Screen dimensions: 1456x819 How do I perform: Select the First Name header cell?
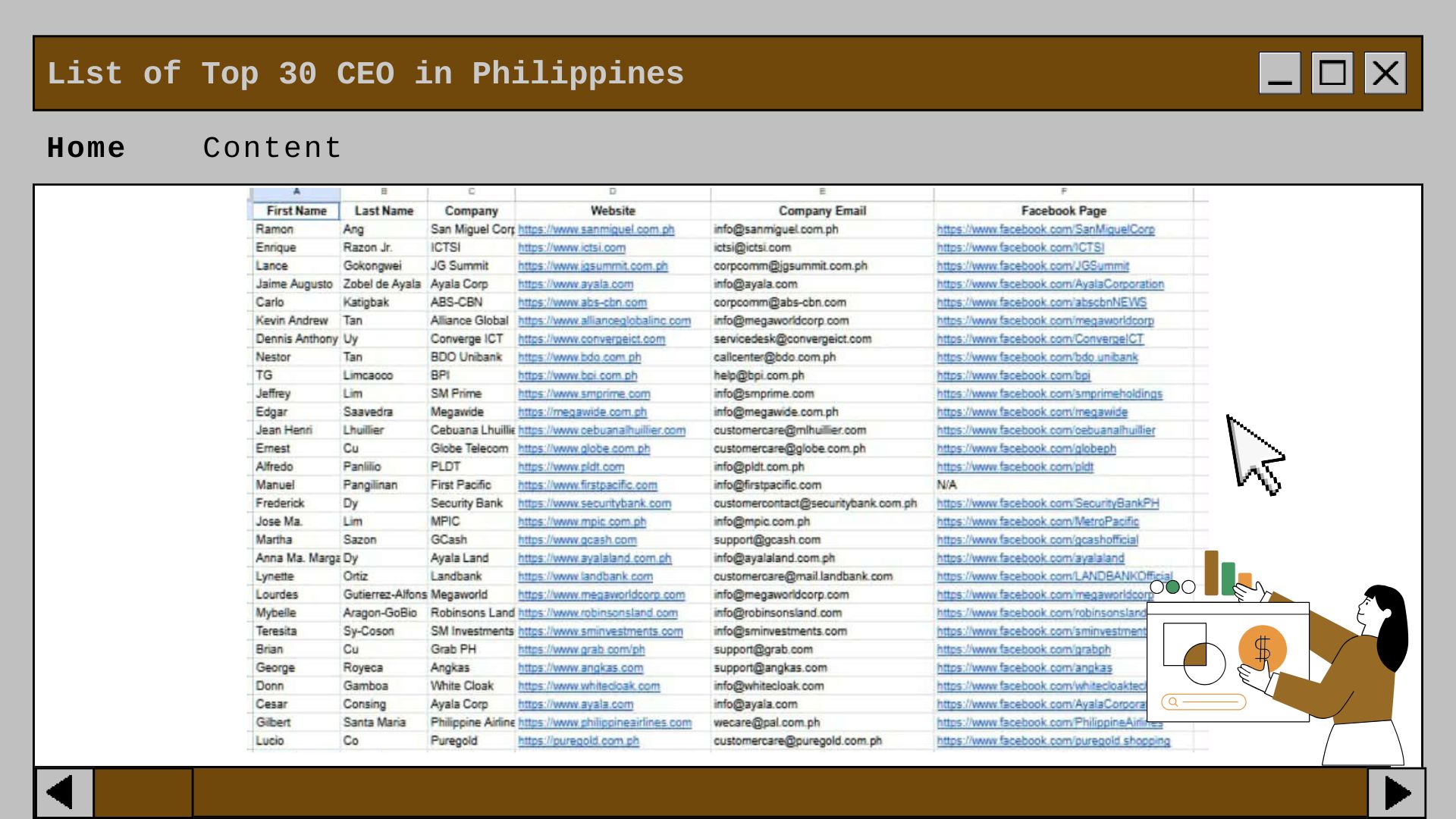297,211
